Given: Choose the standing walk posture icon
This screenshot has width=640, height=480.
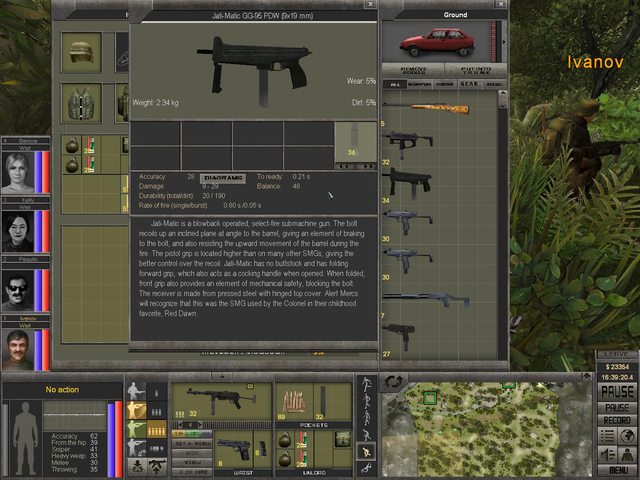Looking at the screenshot, I should [x=367, y=384].
